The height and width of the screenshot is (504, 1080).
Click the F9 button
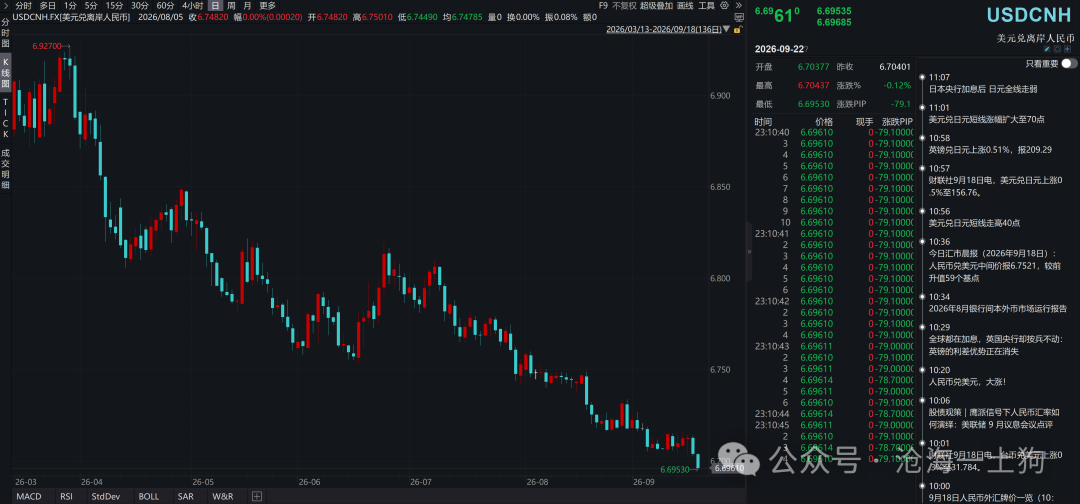(603, 5)
